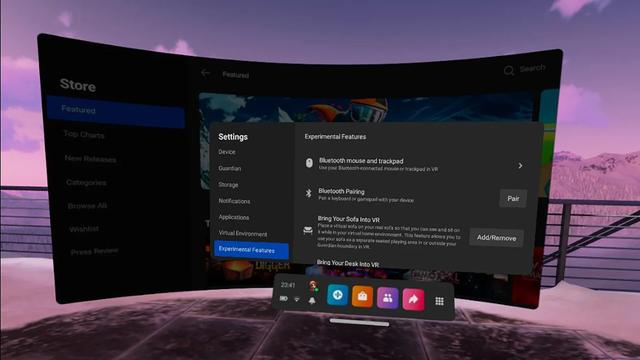Click Add/Remove for Bring Your Sofa
The width and height of the screenshot is (640, 360).
coord(496,238)
